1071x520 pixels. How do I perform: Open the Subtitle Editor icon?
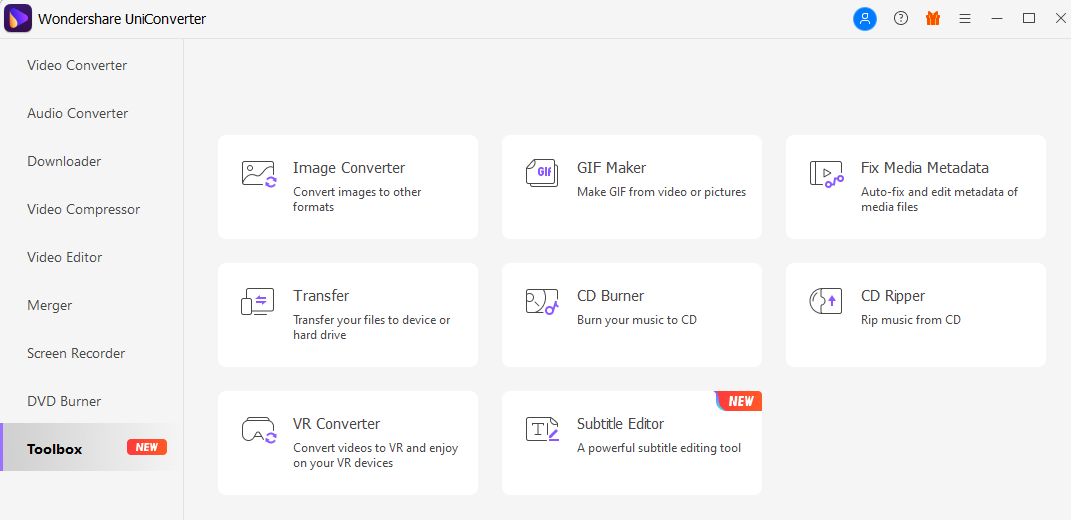tap(542, 428)
